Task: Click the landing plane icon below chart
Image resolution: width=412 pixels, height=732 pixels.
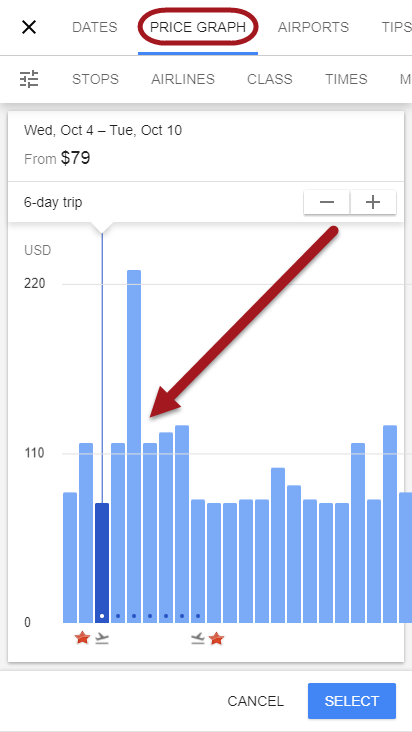Action: (198, 638)
